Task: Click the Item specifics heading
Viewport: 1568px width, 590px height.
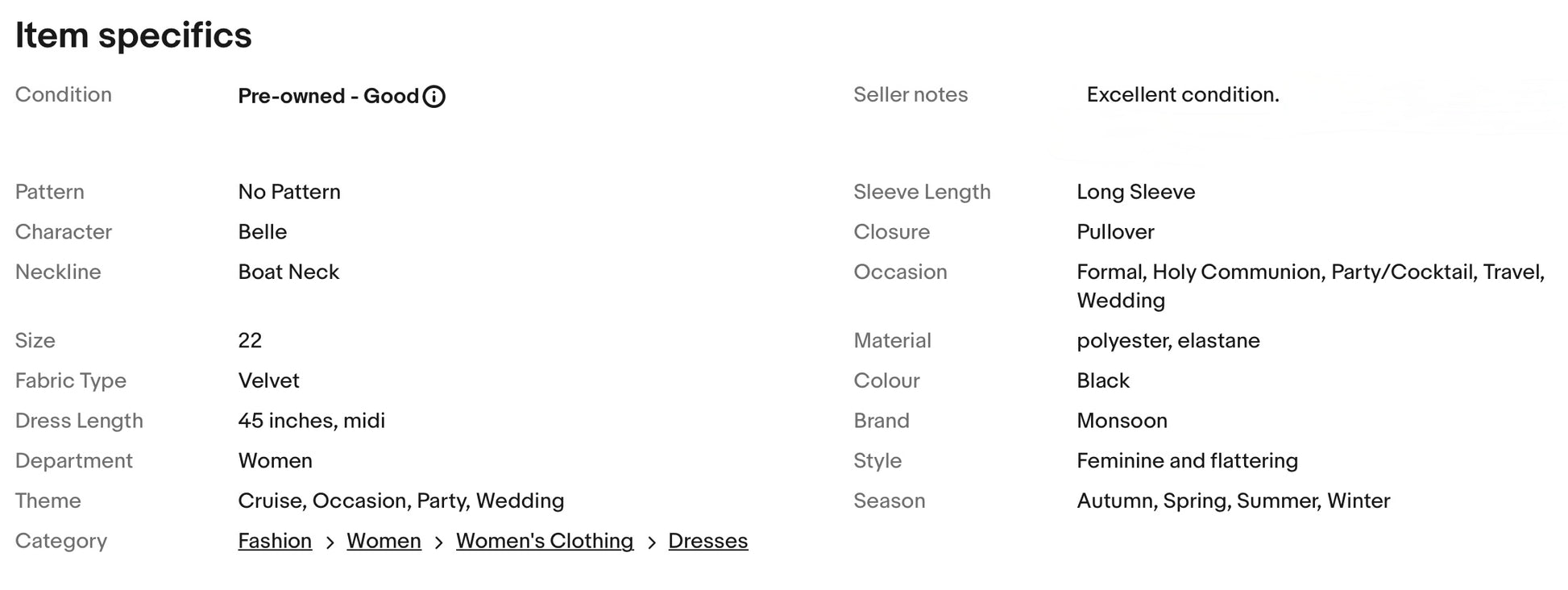Action: point(134,35)
